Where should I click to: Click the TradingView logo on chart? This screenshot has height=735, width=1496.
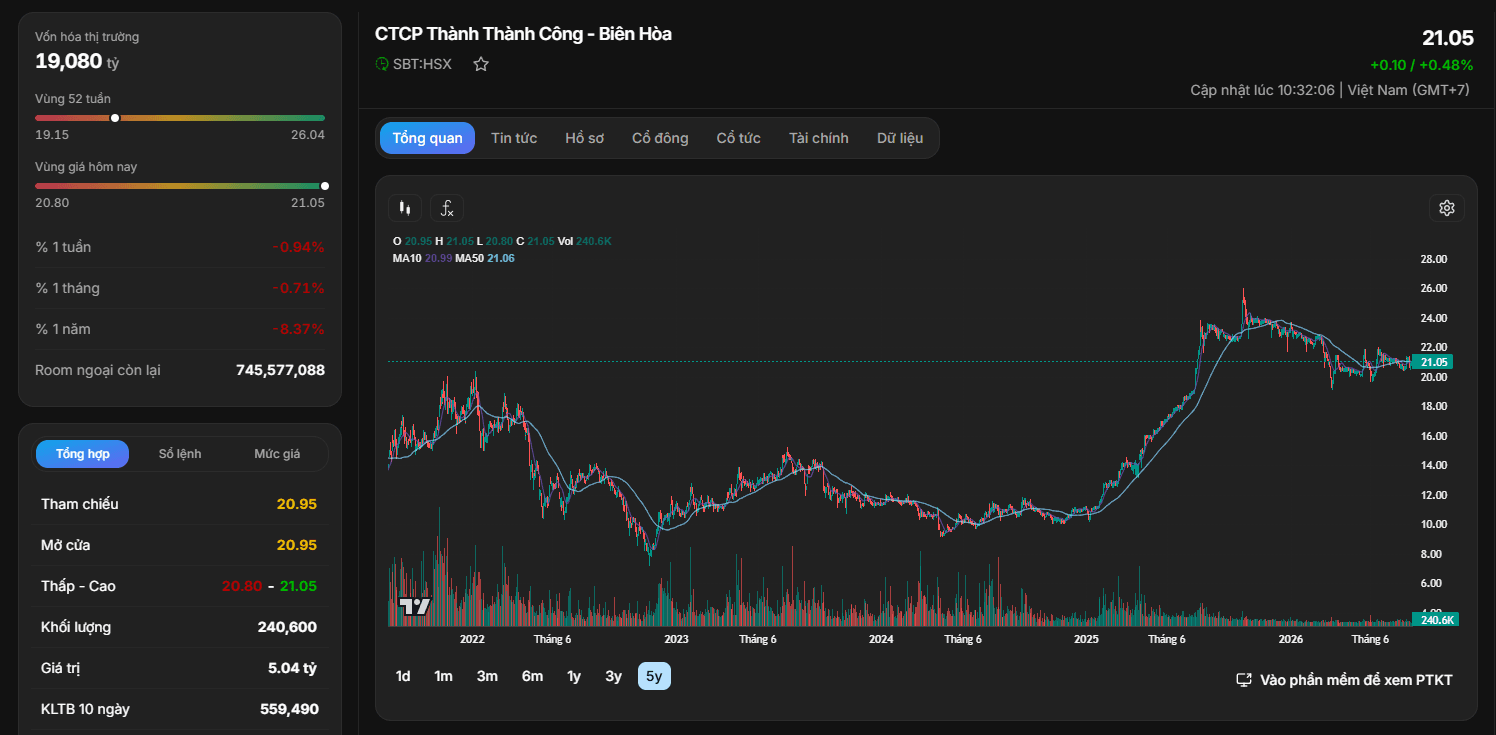tap(414, 606)
